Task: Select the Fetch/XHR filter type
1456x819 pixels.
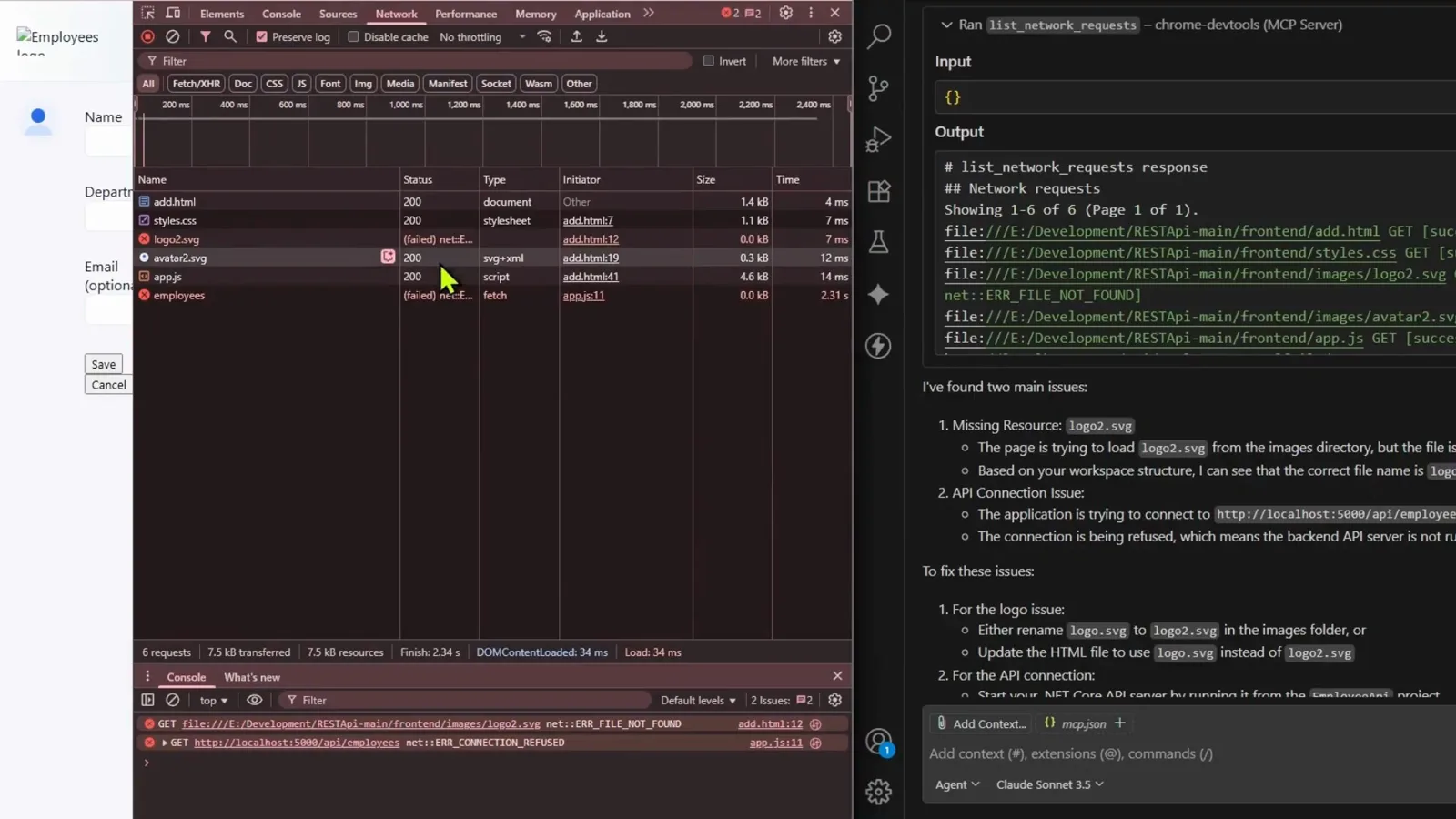Action: 196,84
